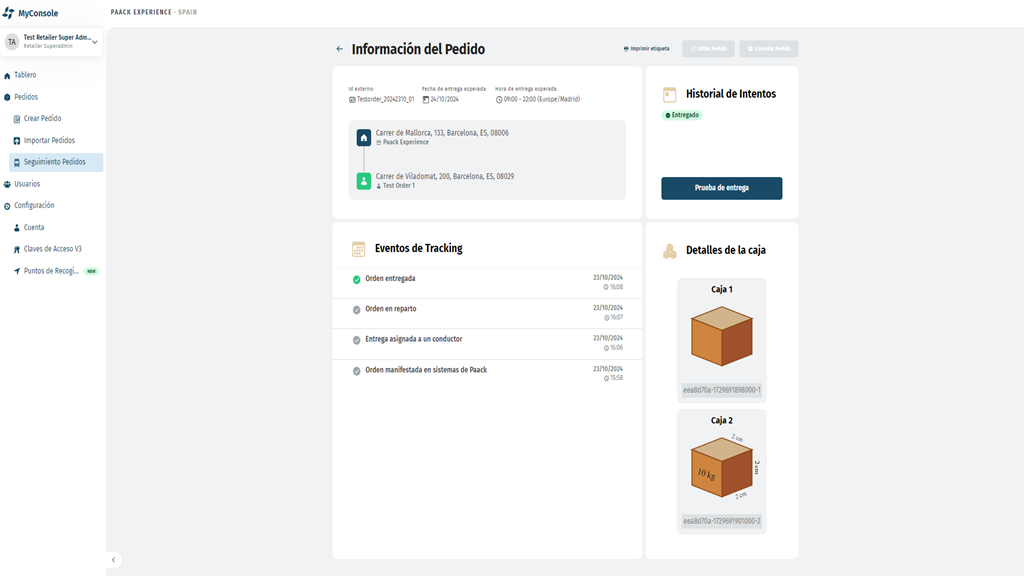Expand the Configuración sidebar section
This screenshot has height=576, width=1024.
[34, 206]
